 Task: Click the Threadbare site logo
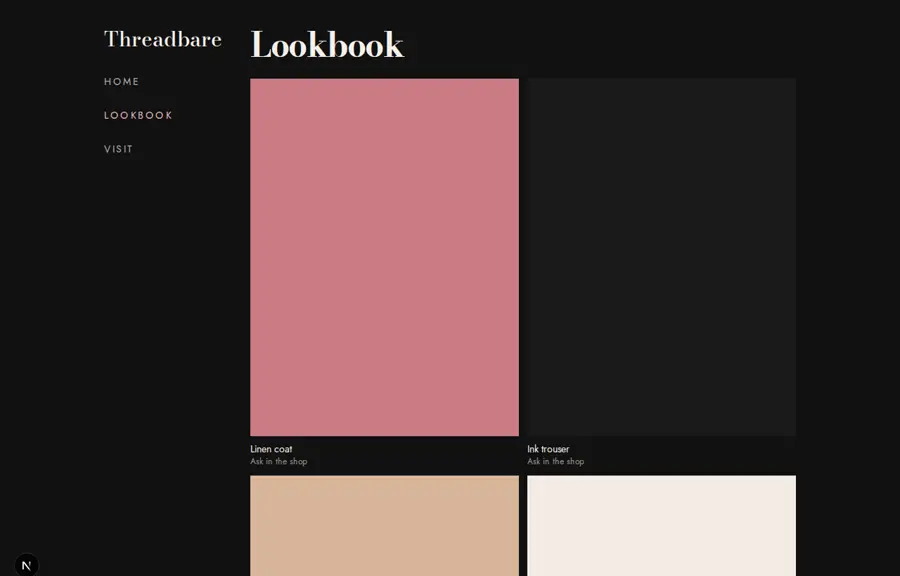pyautogui.click(x=162, y=40)
